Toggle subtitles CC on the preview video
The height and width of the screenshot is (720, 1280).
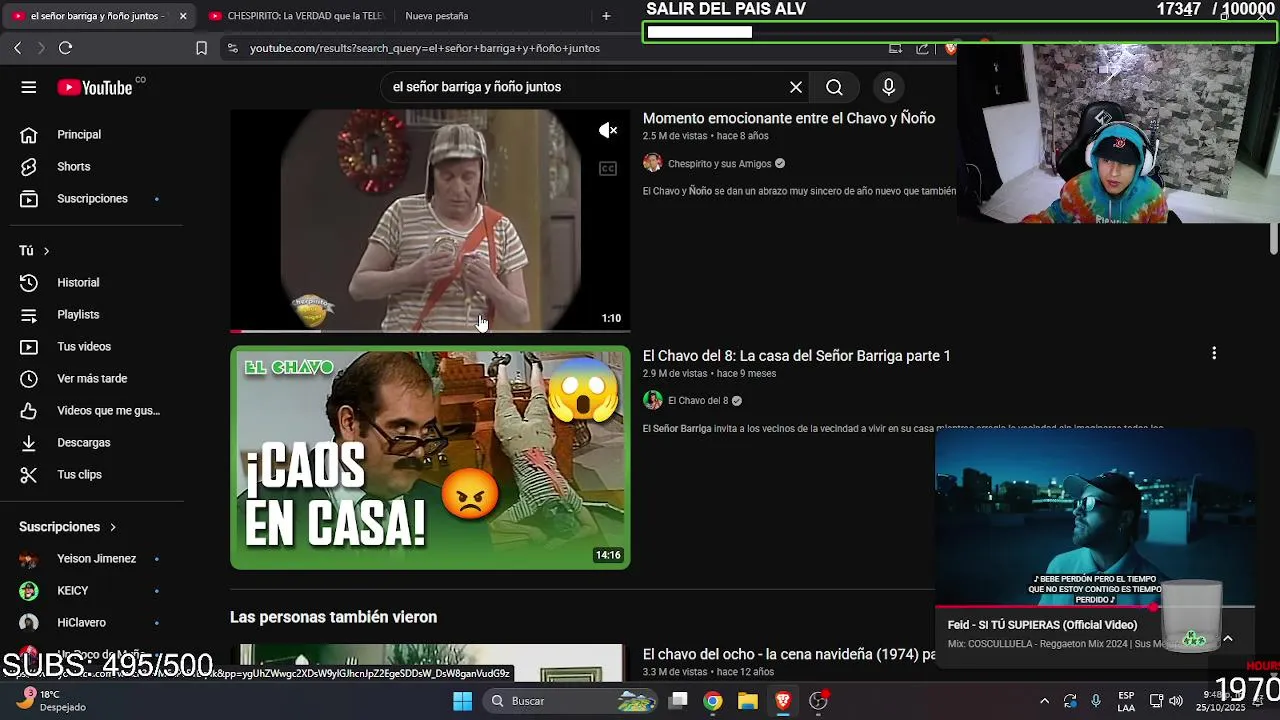tap(608, 168)
